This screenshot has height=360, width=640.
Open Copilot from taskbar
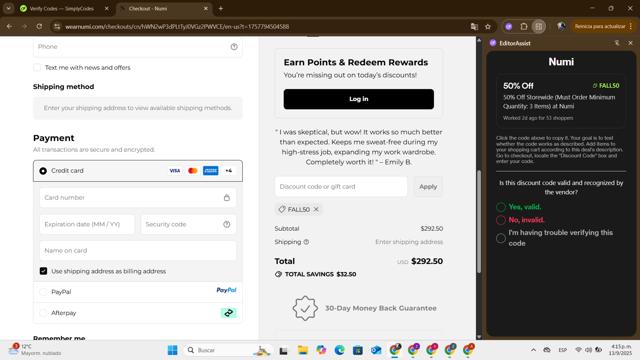tap(321, 350)
